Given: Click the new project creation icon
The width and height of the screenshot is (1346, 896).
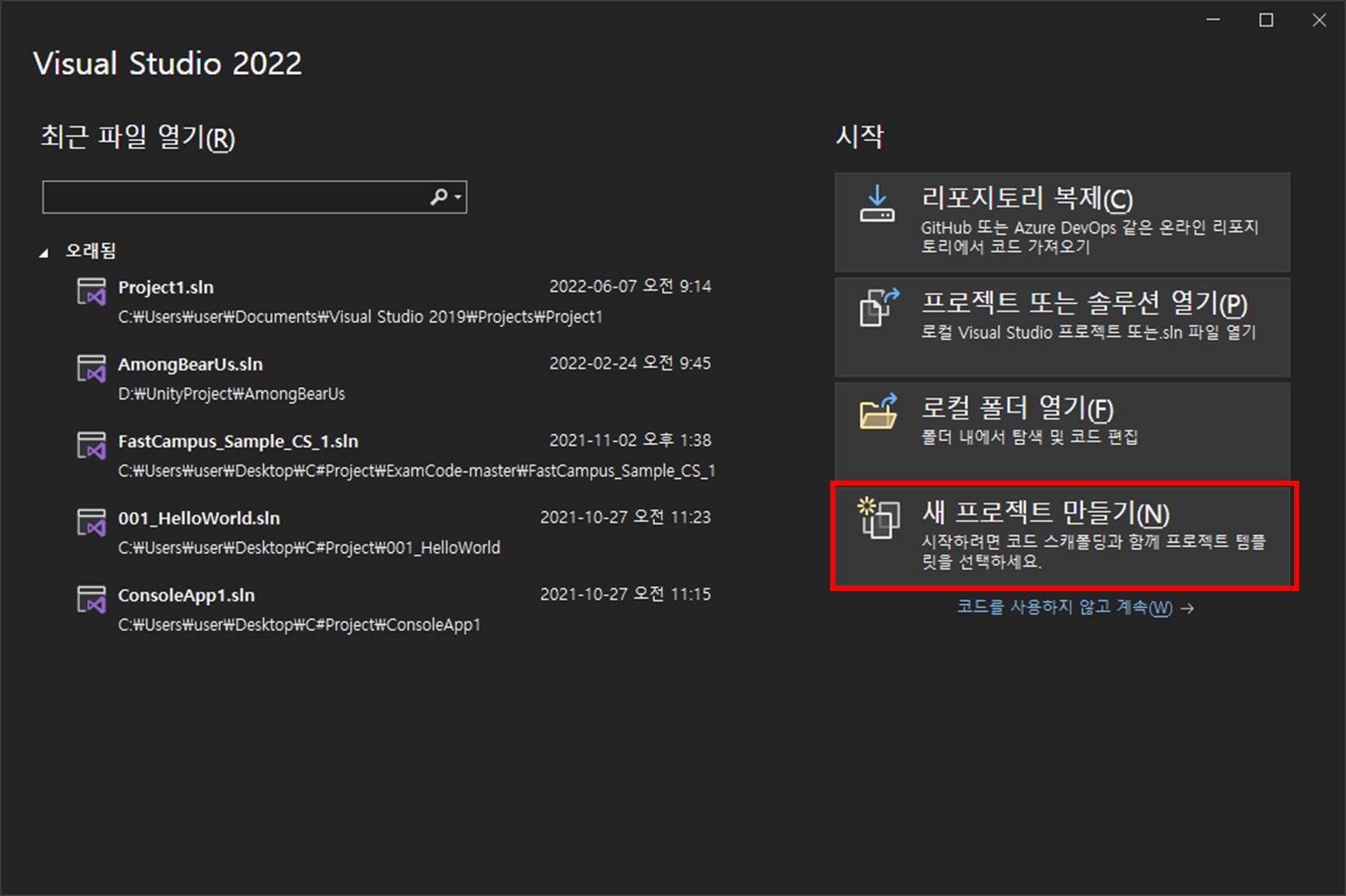Looking at the screenshot, I should (879, 518).
